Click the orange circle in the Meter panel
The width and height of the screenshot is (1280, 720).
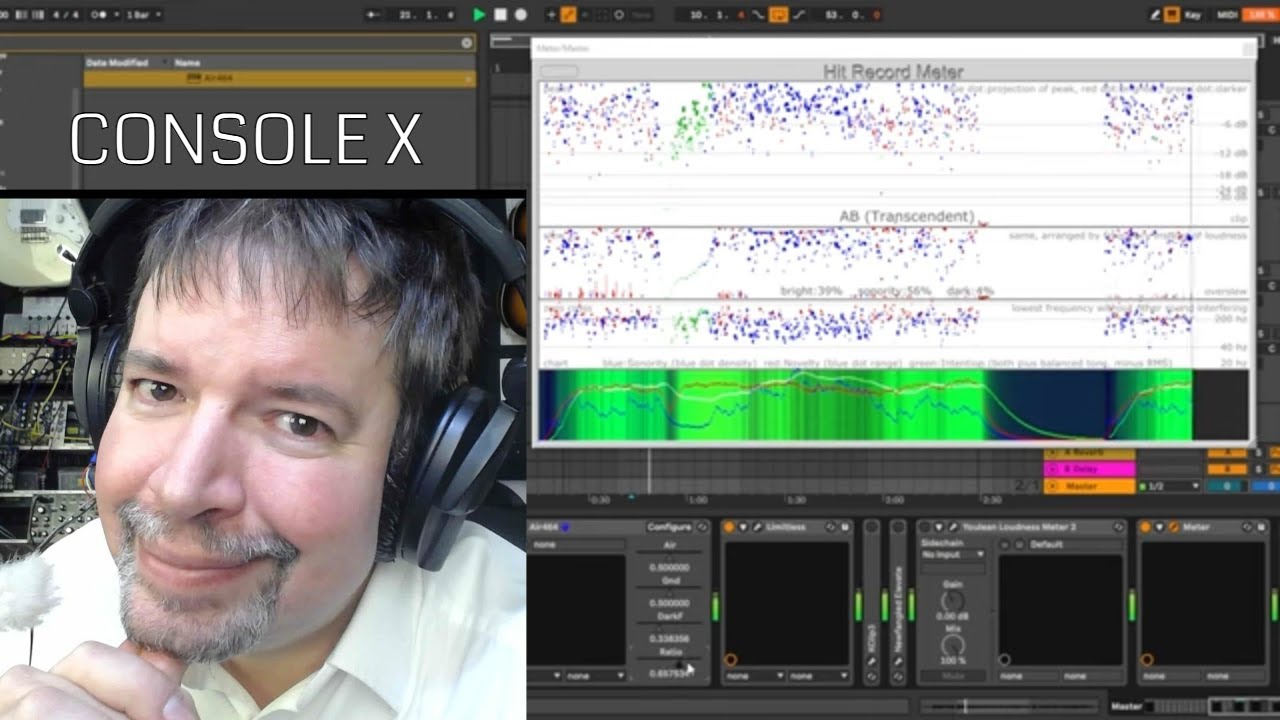point(1147,660)
